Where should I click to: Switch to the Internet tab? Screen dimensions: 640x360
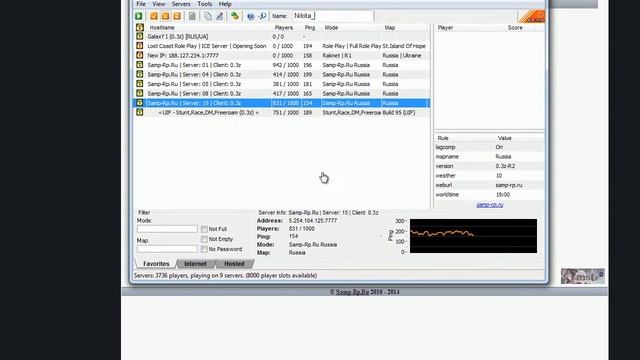(x=195, y=264)
